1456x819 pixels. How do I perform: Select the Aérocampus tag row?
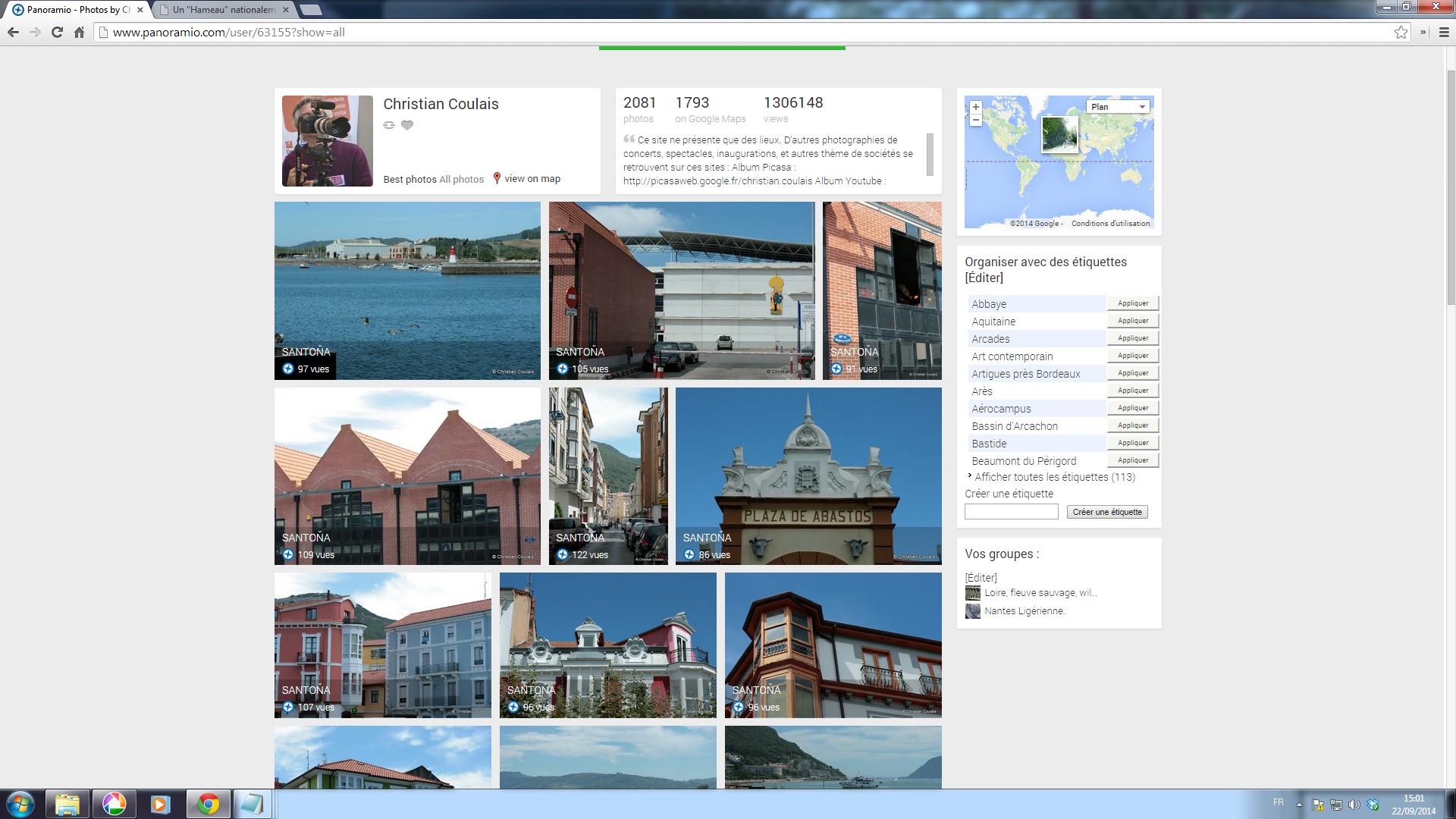coord(1037,409)
